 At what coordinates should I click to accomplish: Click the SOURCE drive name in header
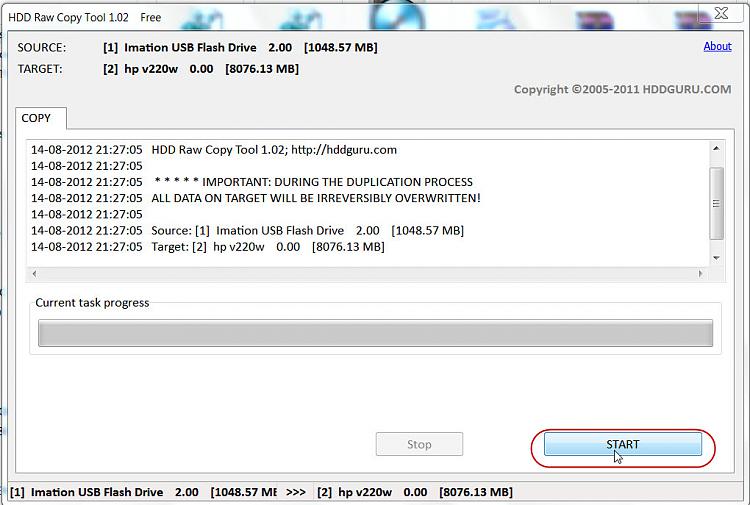[190, 48]
